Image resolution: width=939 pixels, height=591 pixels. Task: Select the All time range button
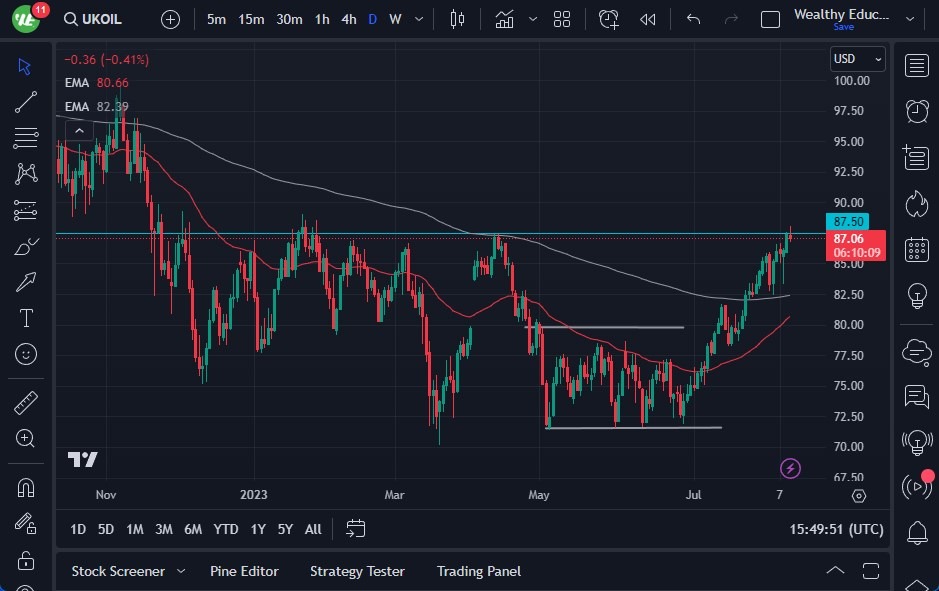313,529
